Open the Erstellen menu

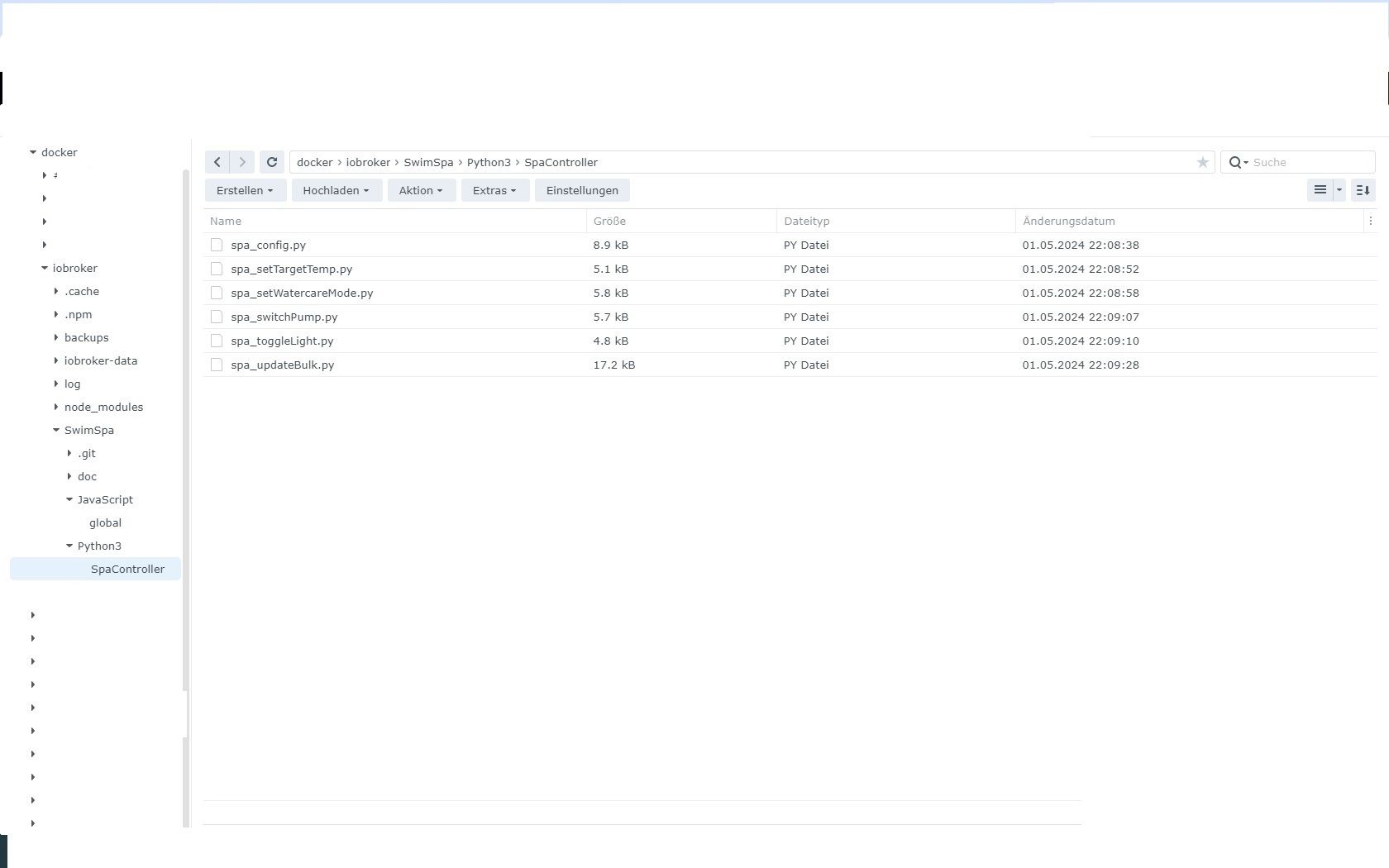(x=246, y=190)
